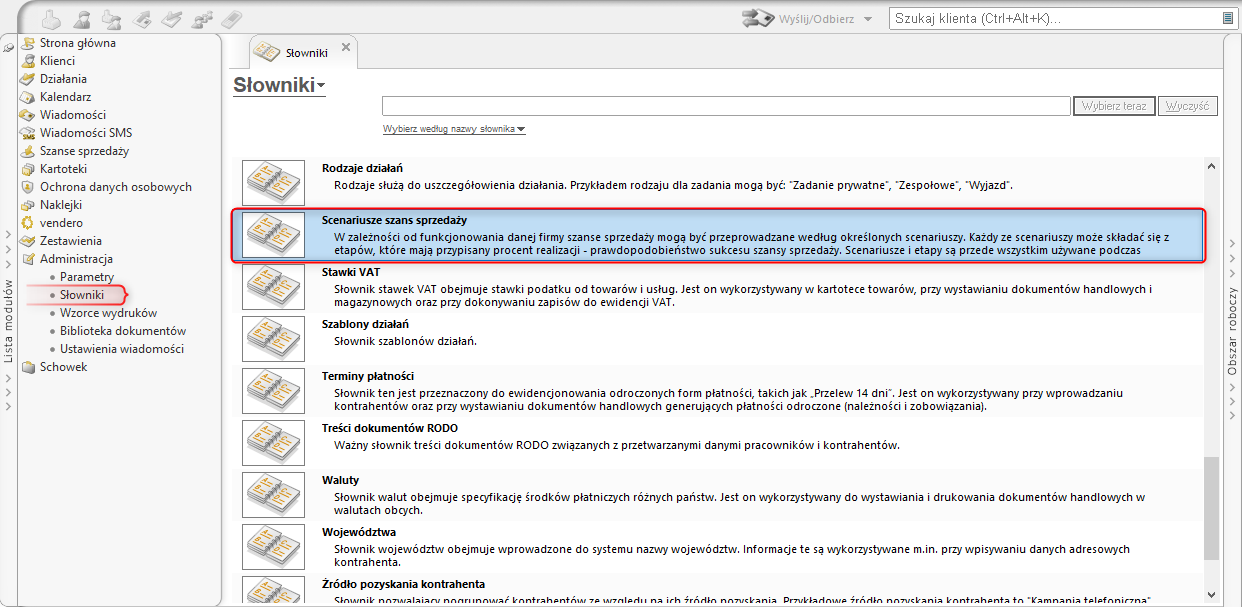Viewport: 1242px width, 607px height.
Task: Click the Stawki VAT dictionary icon
Action: pos(273,287)
